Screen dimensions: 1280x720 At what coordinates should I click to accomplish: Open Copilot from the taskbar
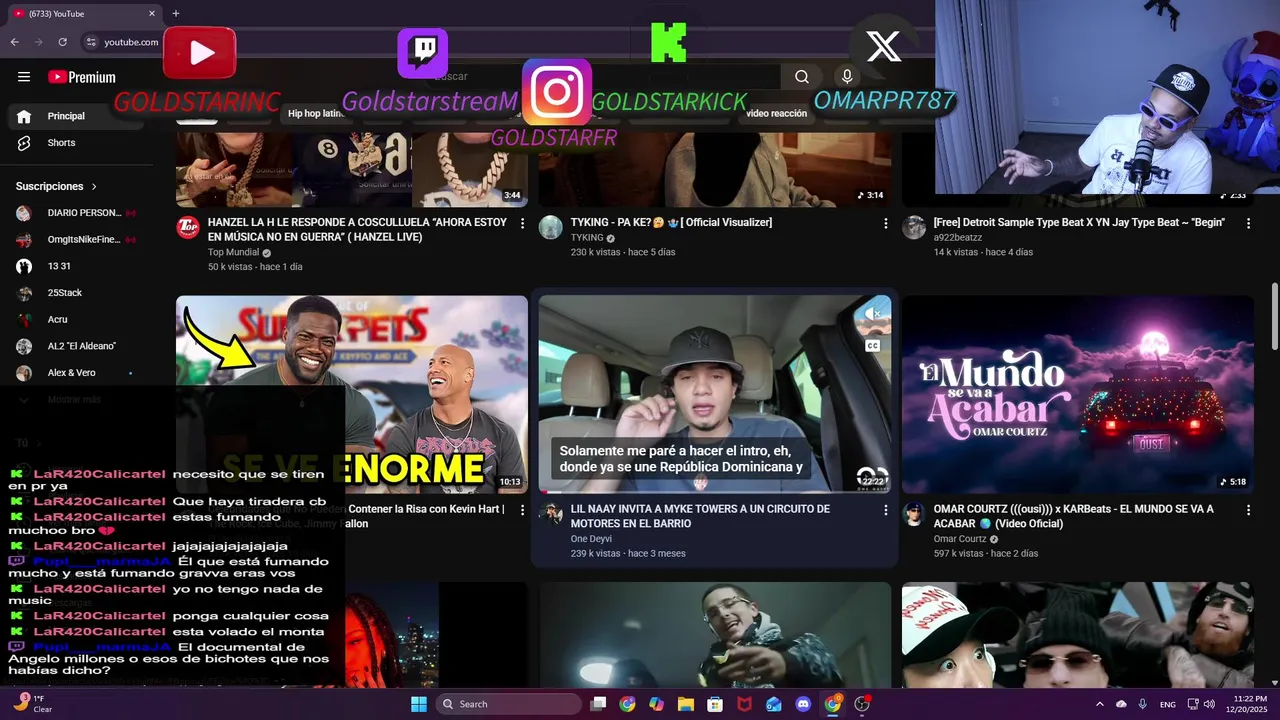(x=656, y=704)
